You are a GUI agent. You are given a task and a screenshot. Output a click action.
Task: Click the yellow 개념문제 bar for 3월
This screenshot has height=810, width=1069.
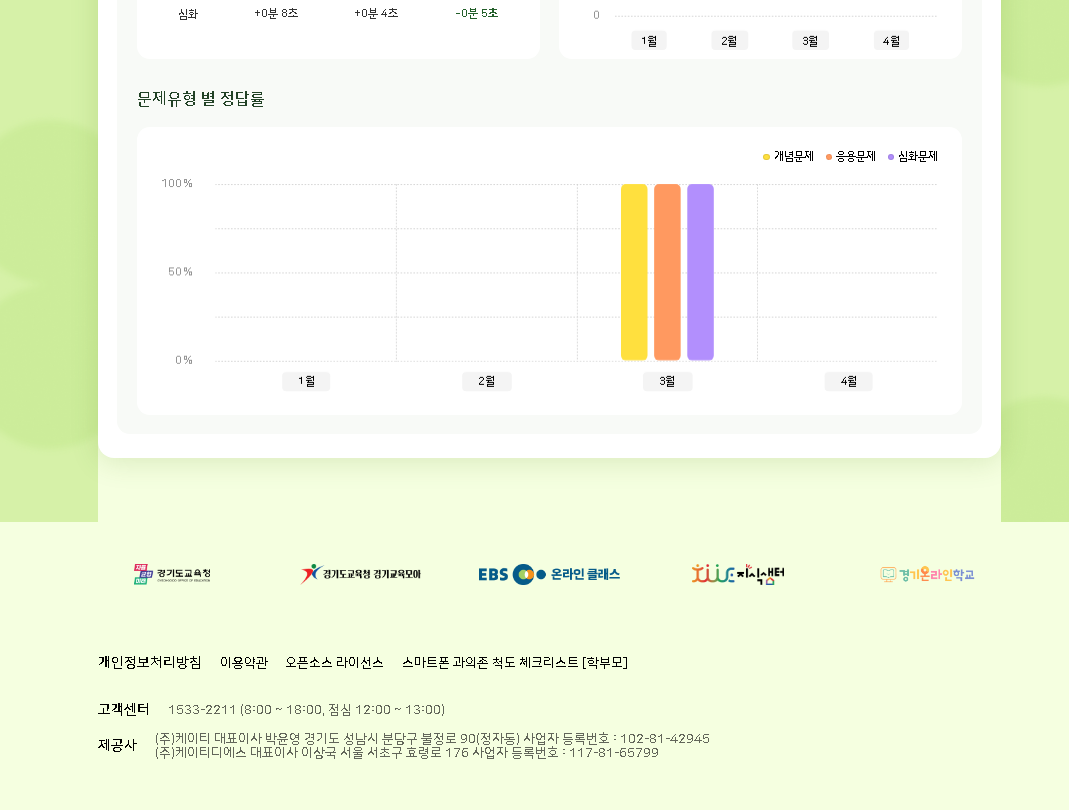tap(634, 272)
